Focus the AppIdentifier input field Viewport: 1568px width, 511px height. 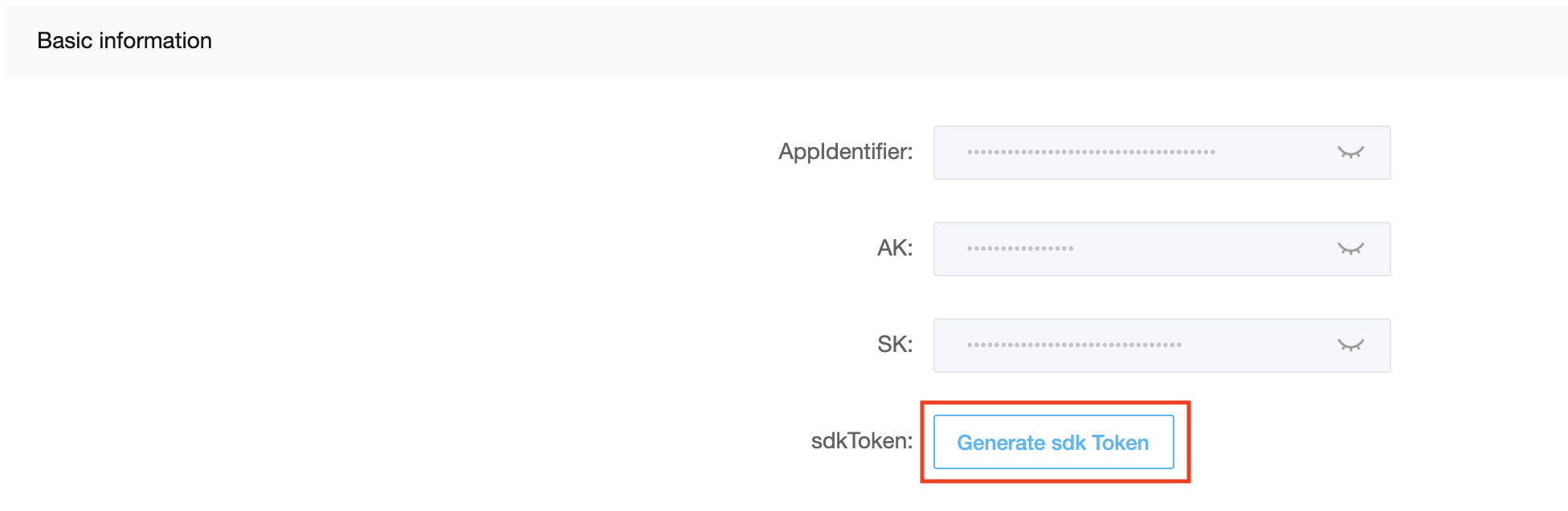[1162, 153]
